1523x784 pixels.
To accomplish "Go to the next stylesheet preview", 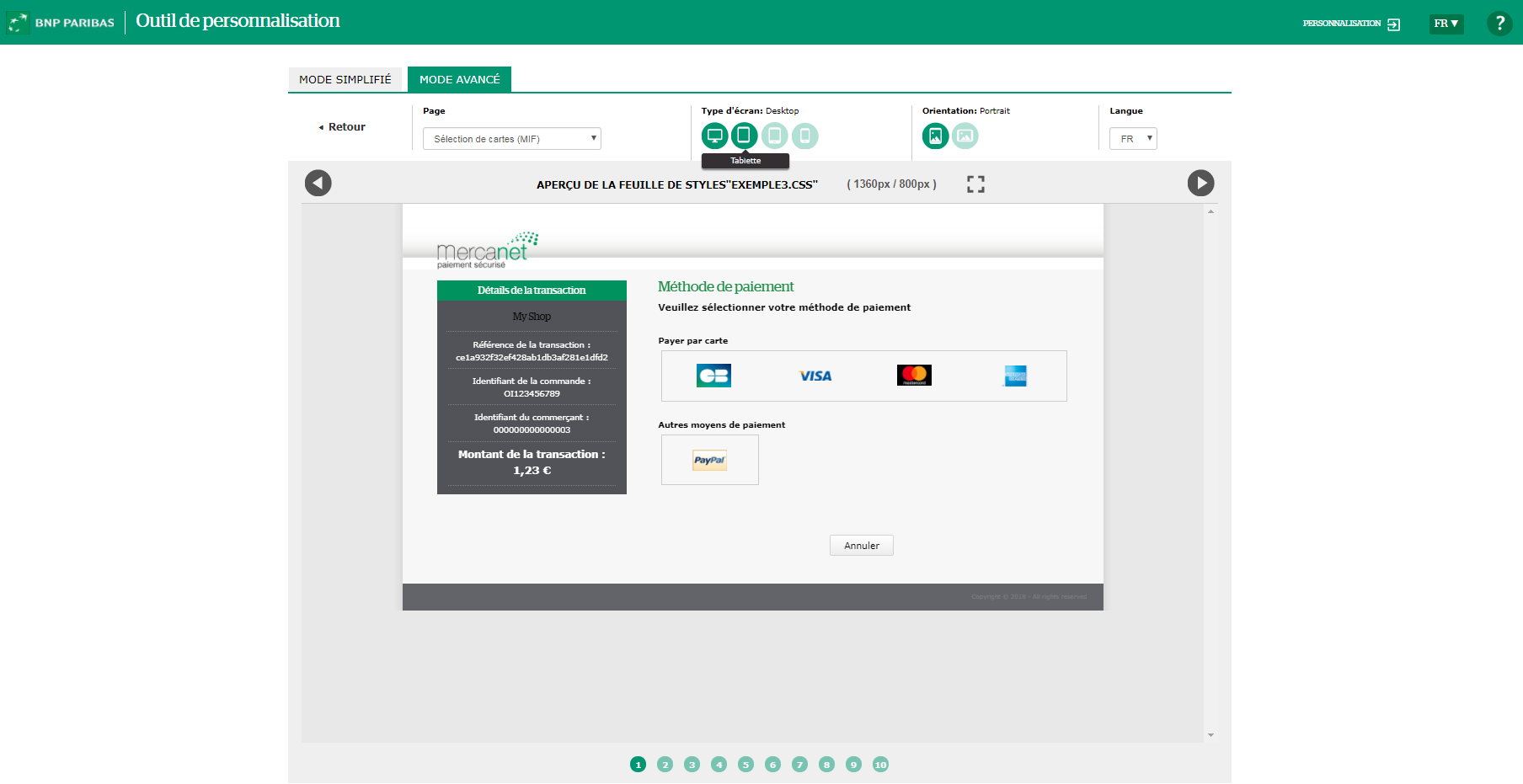I will click(1200, 183).
